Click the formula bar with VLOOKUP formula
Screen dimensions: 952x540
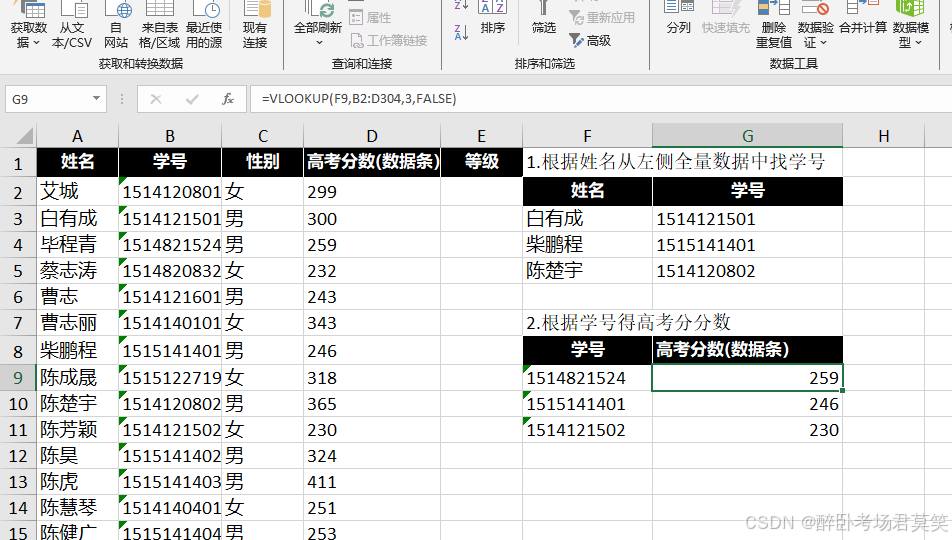(x=601, y=99)
